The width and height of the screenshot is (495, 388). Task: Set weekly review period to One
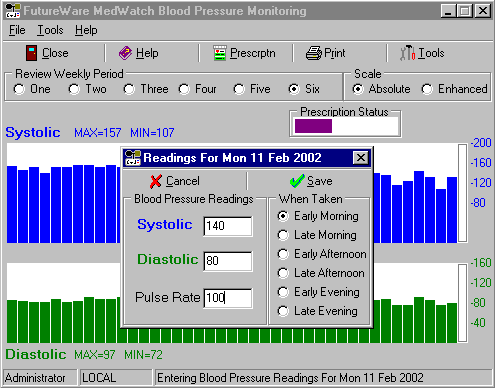pos(19,89)
